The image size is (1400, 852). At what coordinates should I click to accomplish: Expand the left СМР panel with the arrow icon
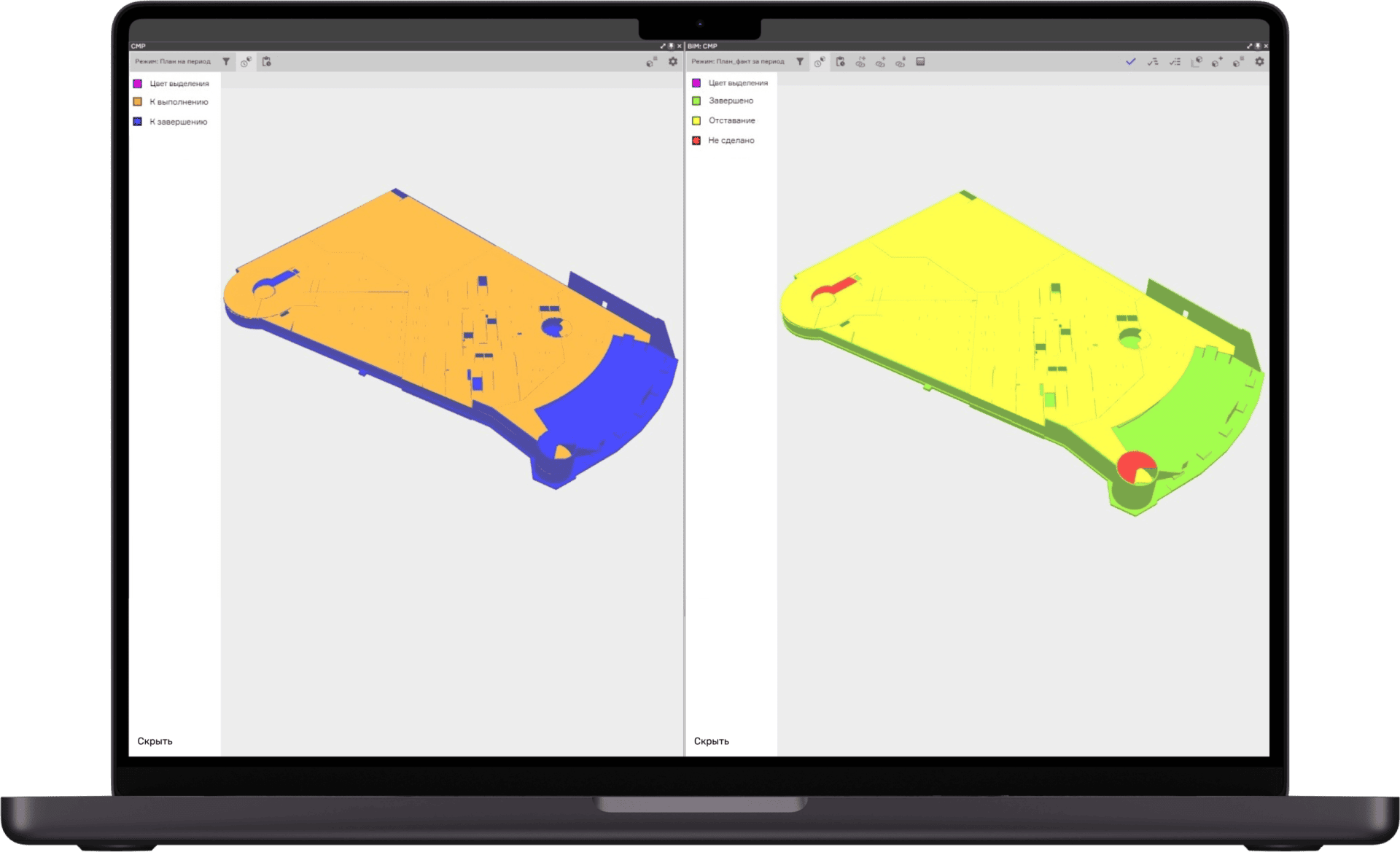point(663,46)
